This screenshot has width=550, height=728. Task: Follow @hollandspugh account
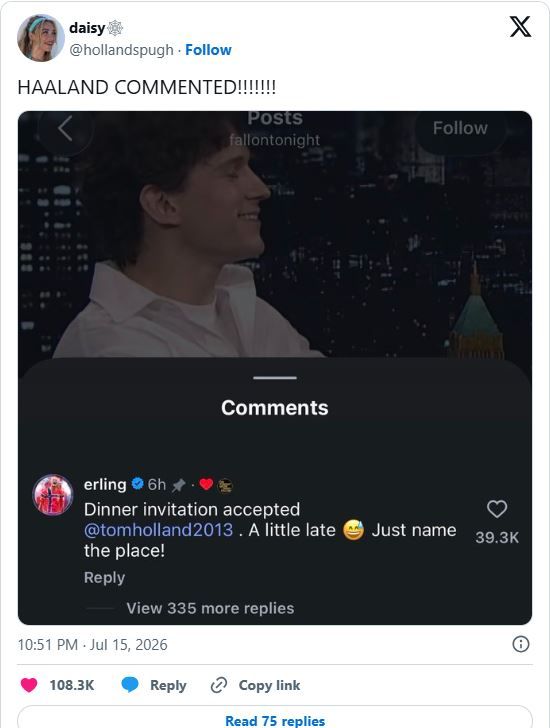tap(208, 50)
